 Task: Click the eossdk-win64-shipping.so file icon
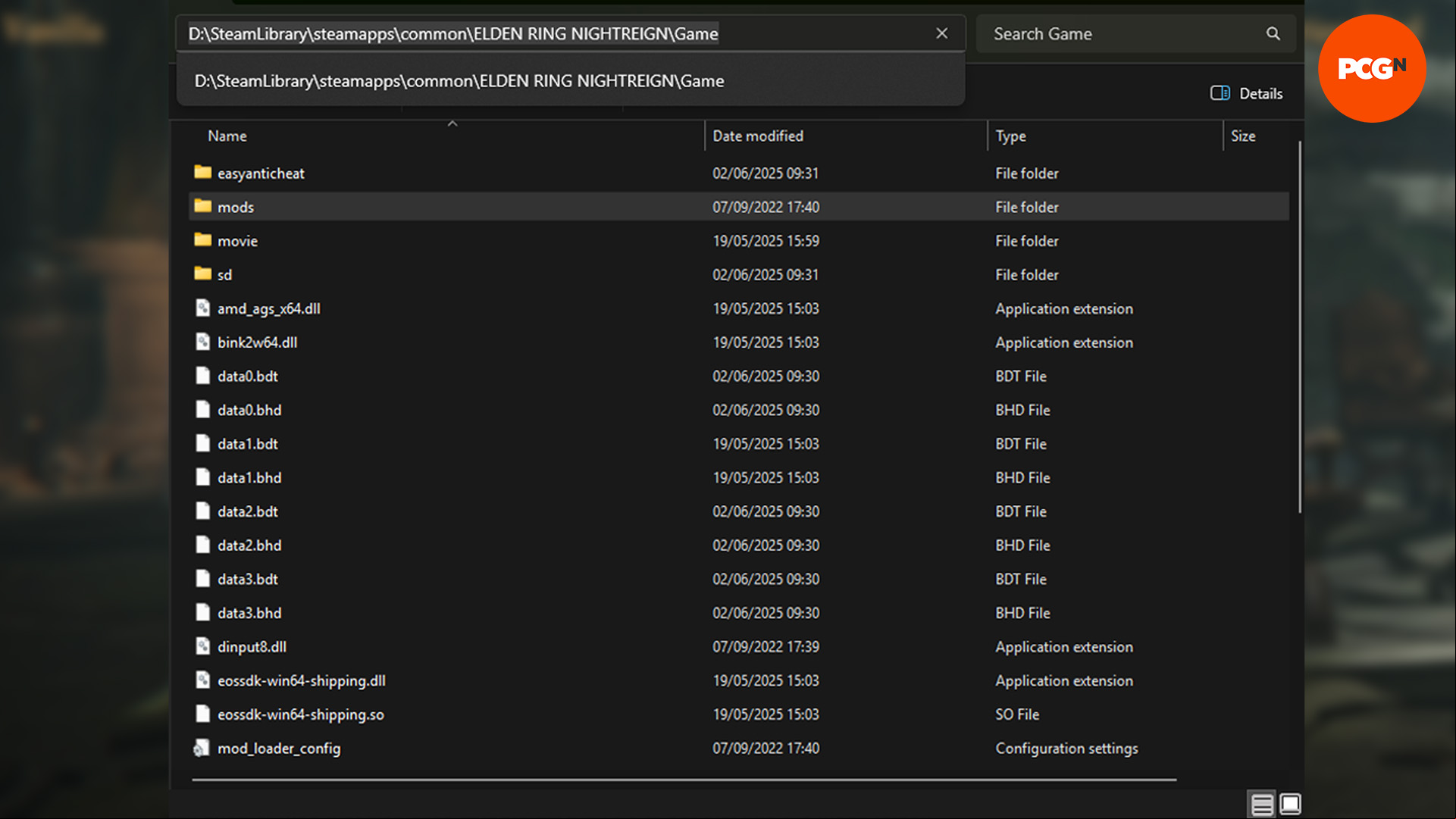point(202,714)
